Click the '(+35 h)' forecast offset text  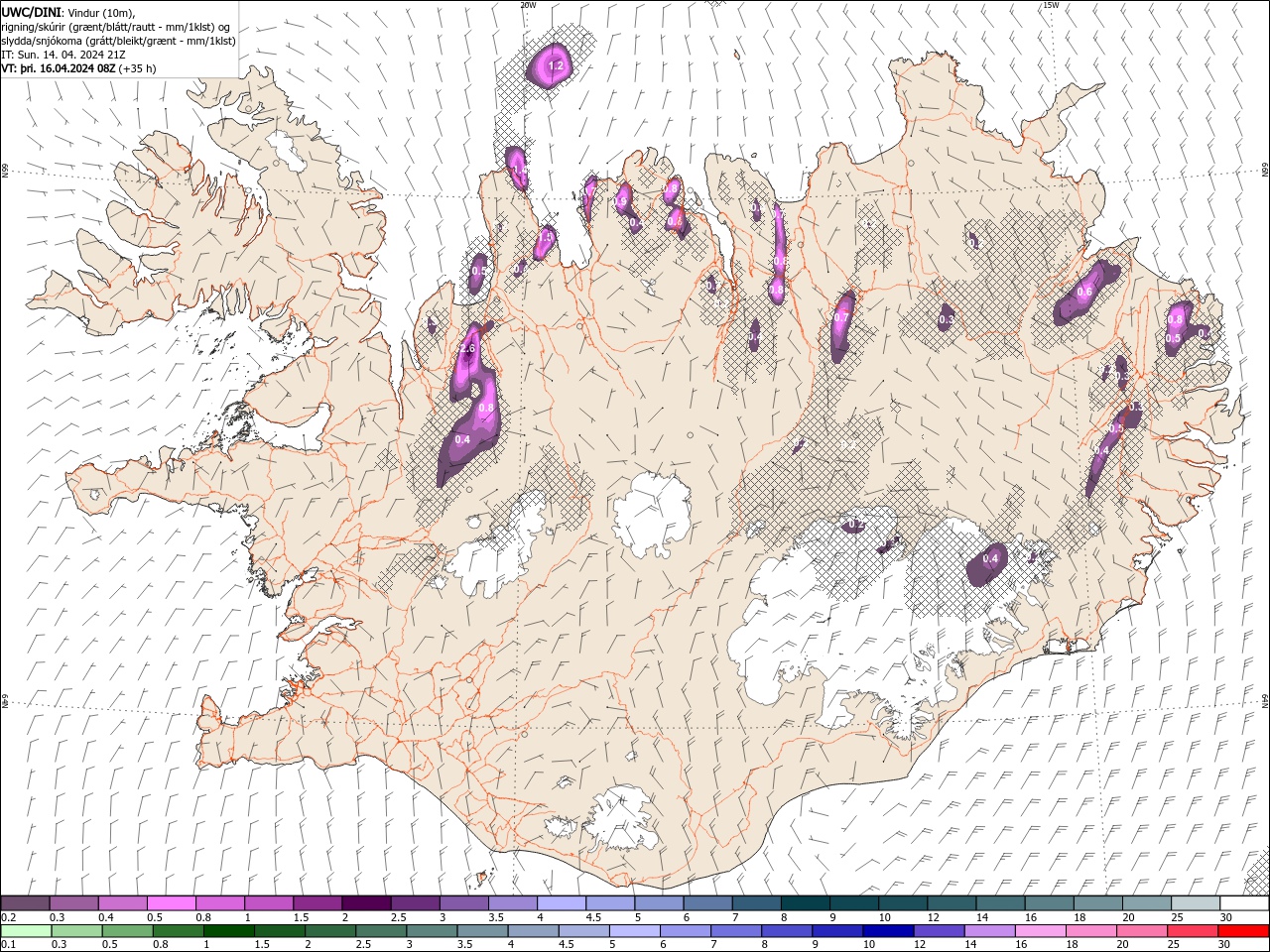pyautogui.click(x=137, y=69)
